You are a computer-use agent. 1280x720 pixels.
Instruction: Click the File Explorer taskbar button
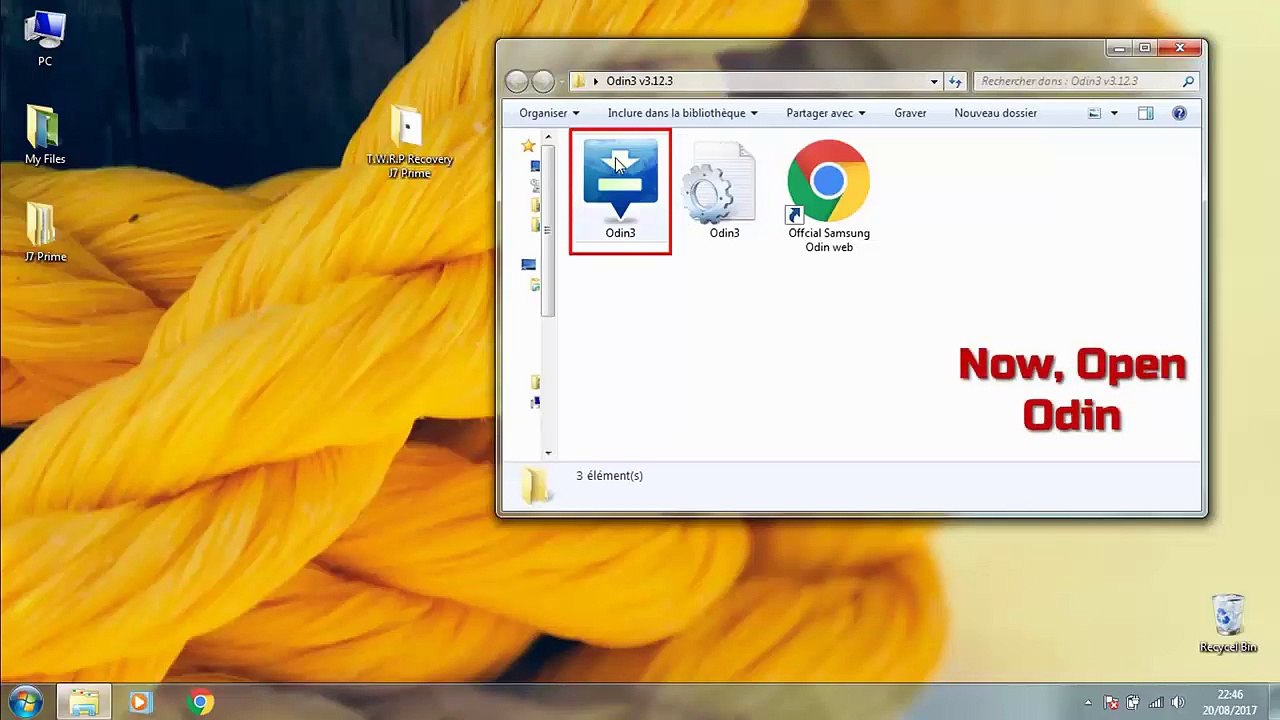[x=83, y=702]
